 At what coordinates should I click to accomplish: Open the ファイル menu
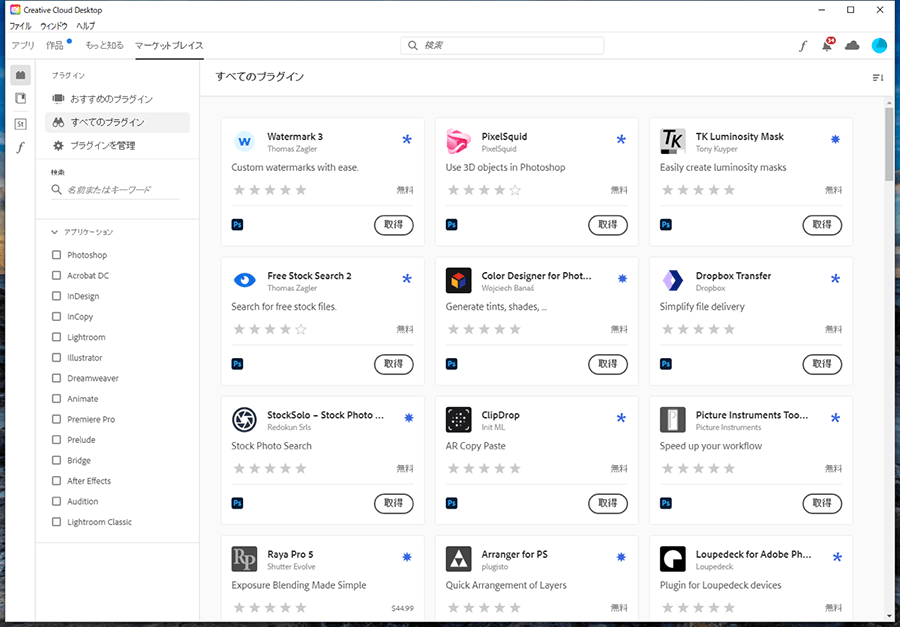click(21, 26)
